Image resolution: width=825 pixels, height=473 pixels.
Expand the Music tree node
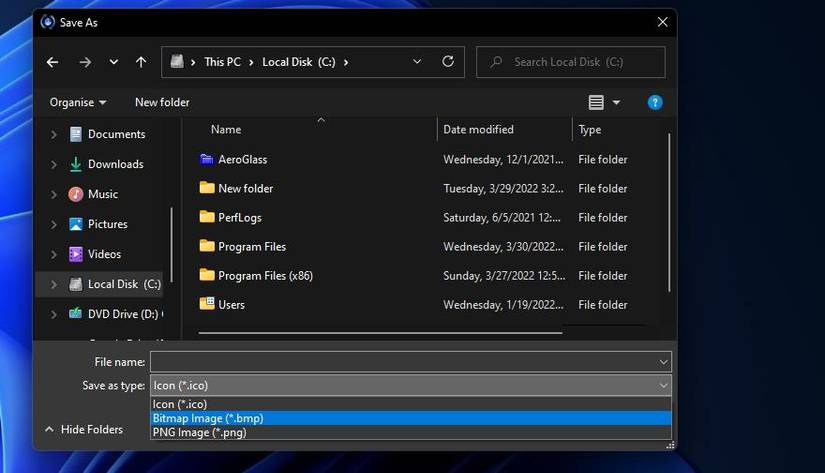coord(53,195)
